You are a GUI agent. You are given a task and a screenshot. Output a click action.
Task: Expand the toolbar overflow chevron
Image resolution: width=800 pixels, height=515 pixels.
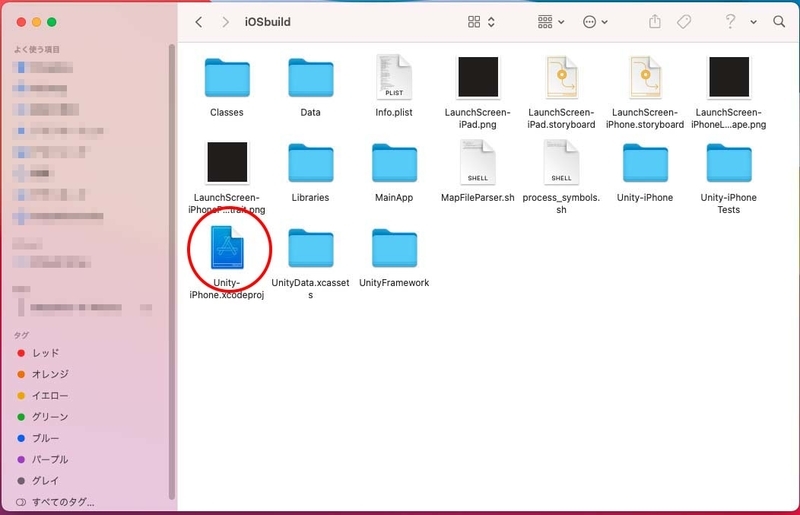tap(754, 22)
